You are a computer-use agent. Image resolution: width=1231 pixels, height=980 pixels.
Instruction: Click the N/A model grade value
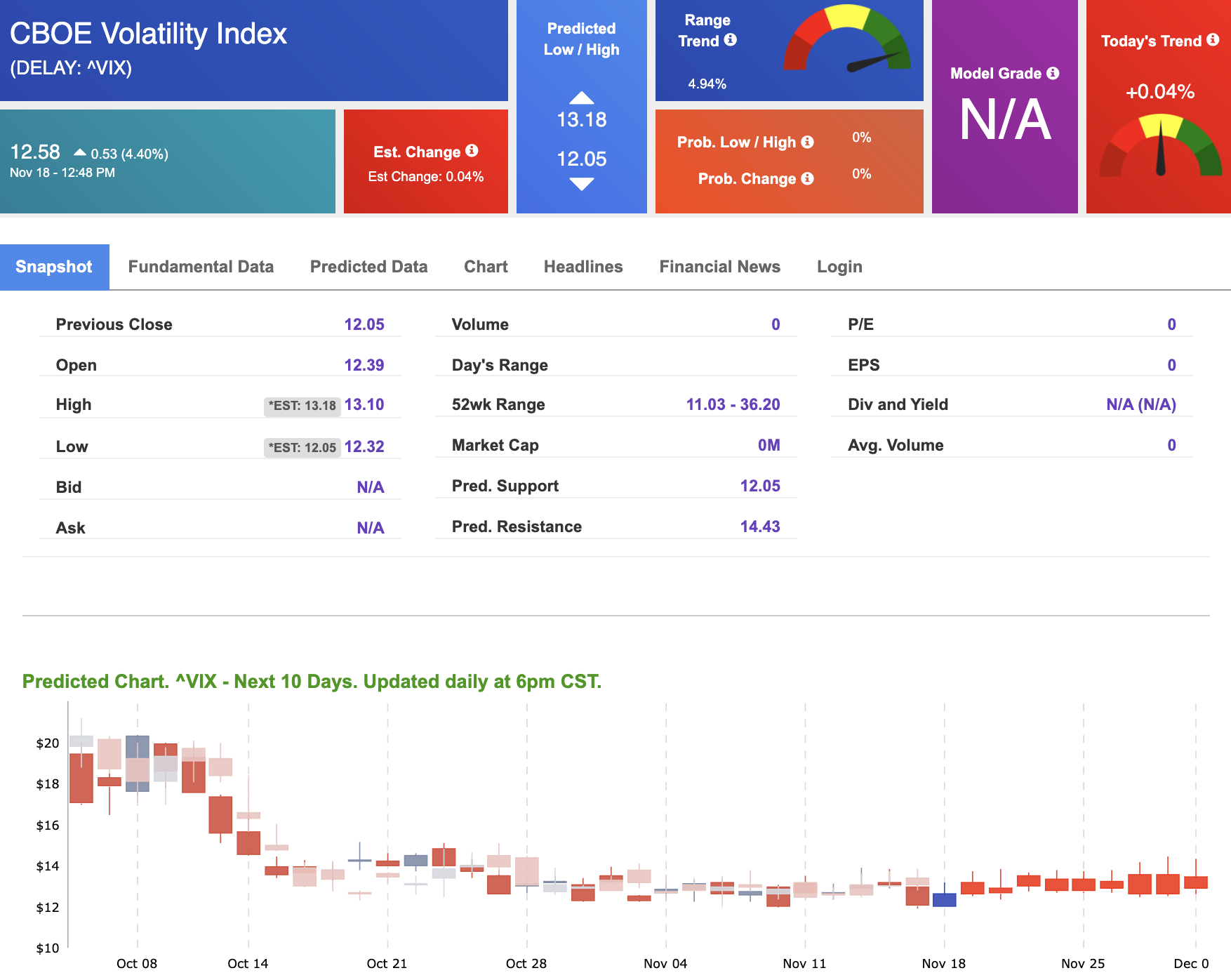[1005, 120]
